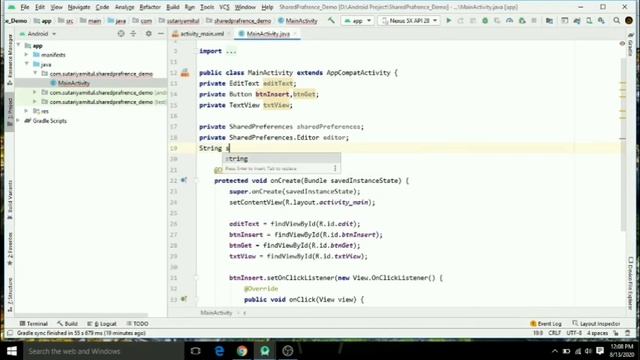Open the Help menu
Screen dimensions: 640x360
[267, 7]
